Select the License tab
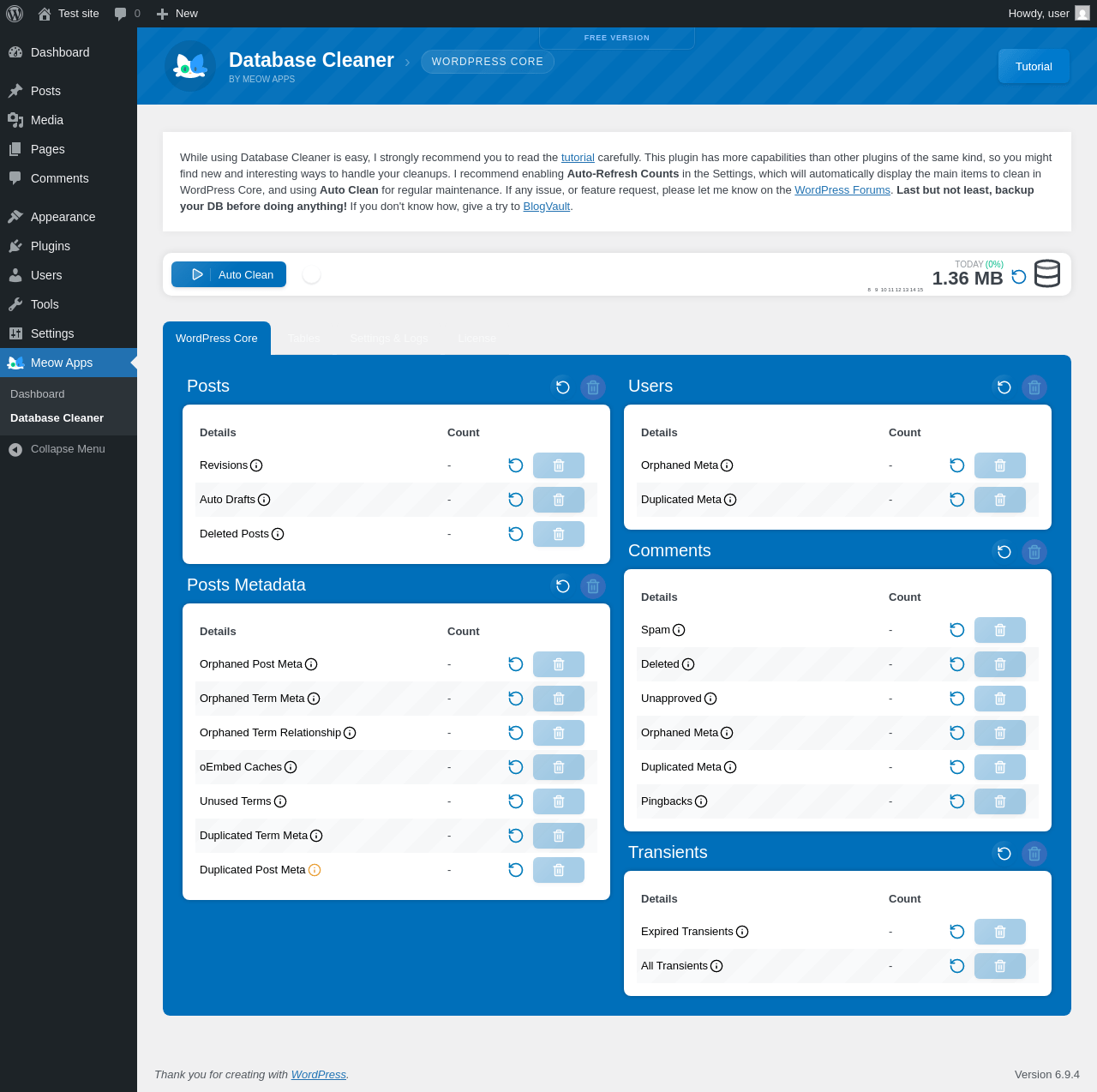Screen dimensions: 1097x1092 477,339
